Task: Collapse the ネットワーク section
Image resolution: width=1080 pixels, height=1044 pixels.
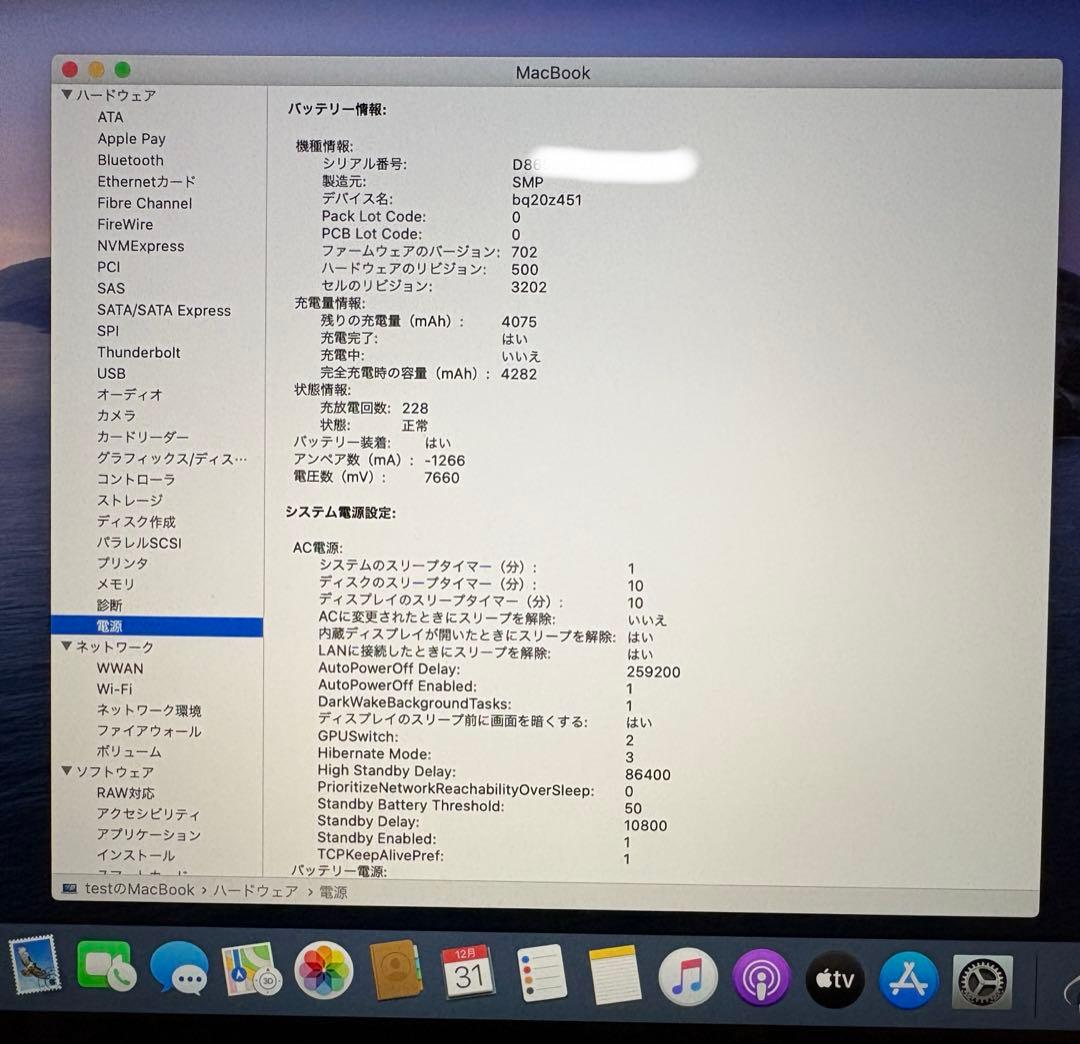Action: coord(68,647)
